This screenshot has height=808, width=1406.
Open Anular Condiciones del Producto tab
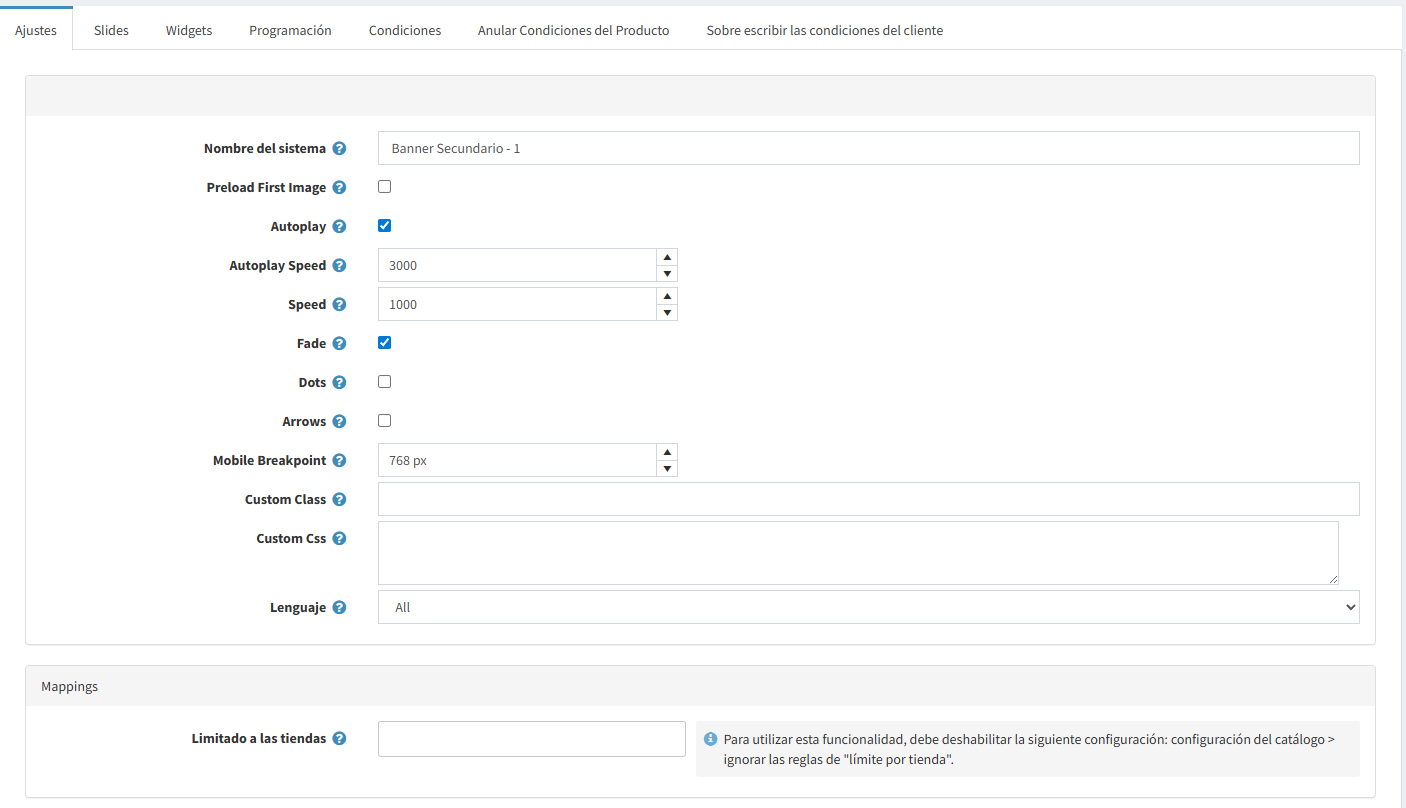[x=573, y=30]
